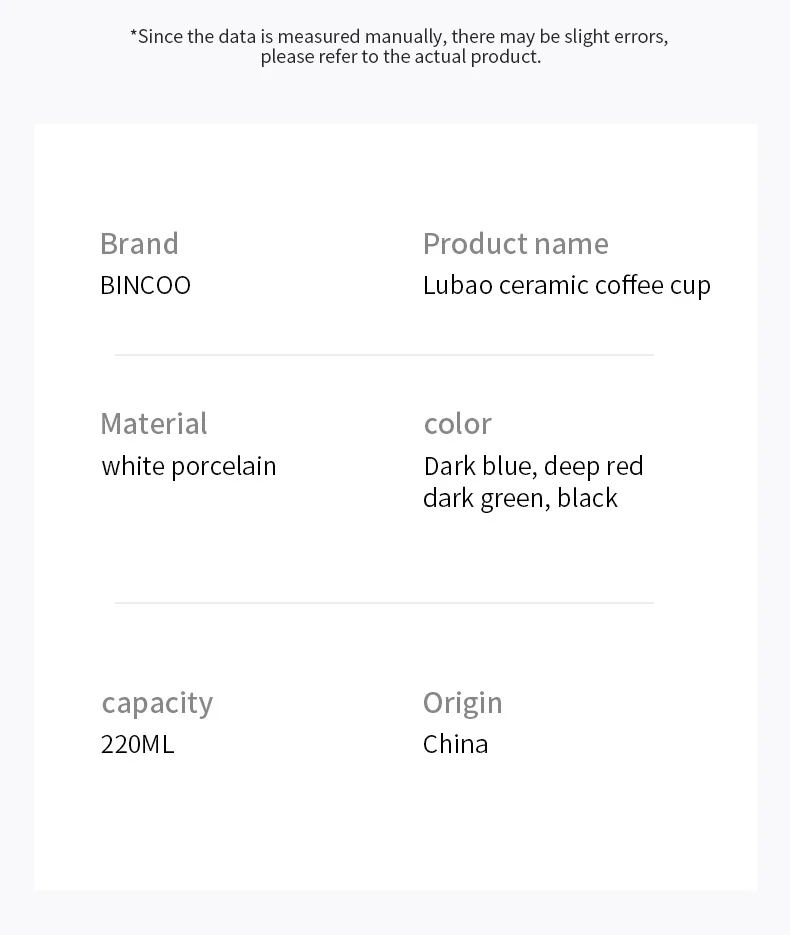790x935 pixels.
Task: Click the 'Brand' field label
Action: click(139, 244)
